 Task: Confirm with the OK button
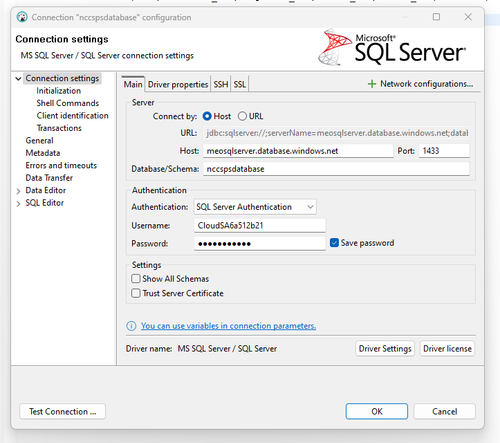pyautogui.click(x=377, y=411)
